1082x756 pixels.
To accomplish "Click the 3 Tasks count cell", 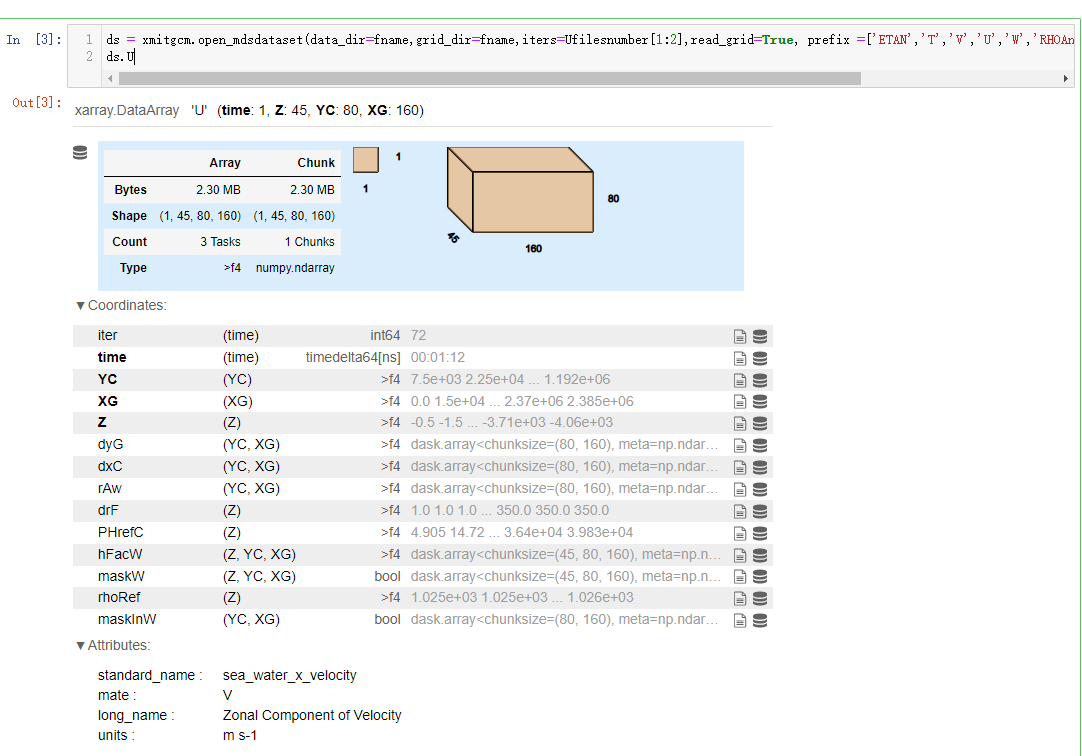I will [x=220, y=242].
